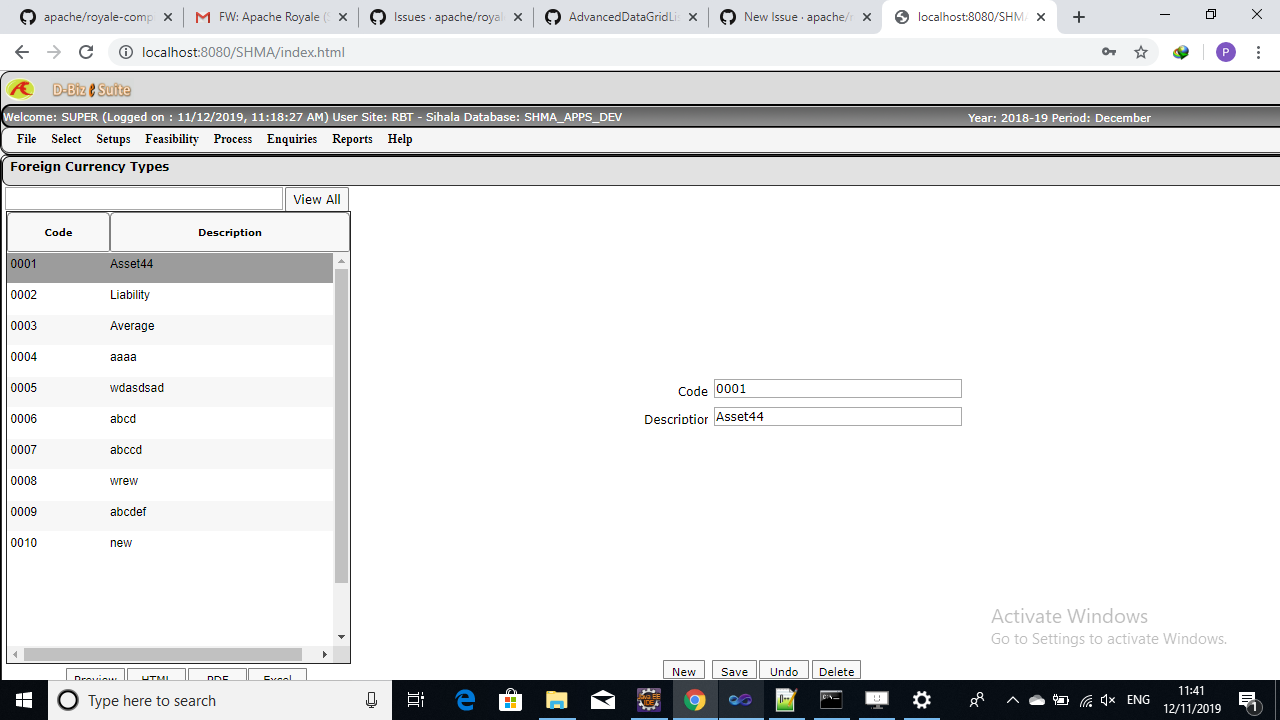Open the Reports menu

[x=352, y=139]
